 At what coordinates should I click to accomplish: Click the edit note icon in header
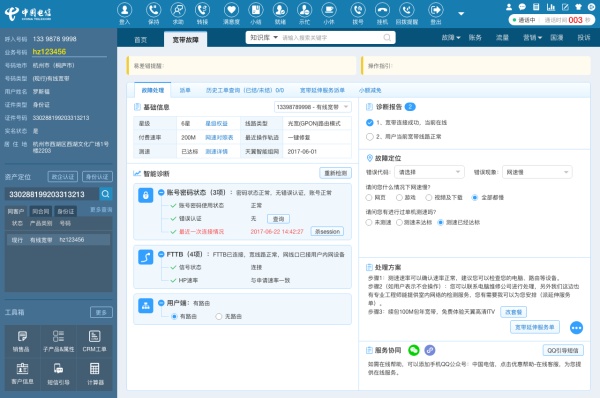pos(565,7)
